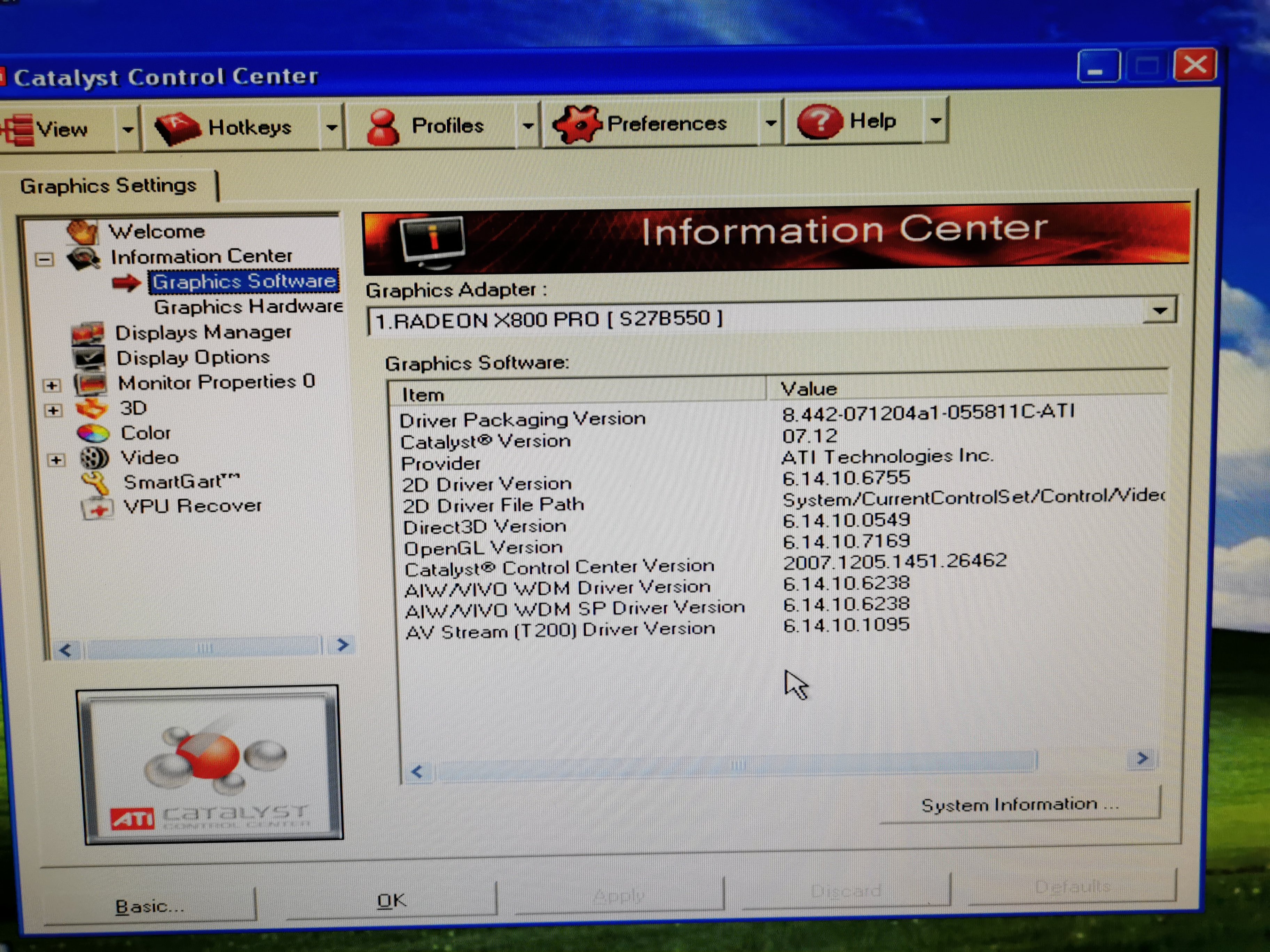The width and height of the screenshot is (1270, 952).
Task: Expand the Monitor Properties 0 node
Action: (52, 385)
